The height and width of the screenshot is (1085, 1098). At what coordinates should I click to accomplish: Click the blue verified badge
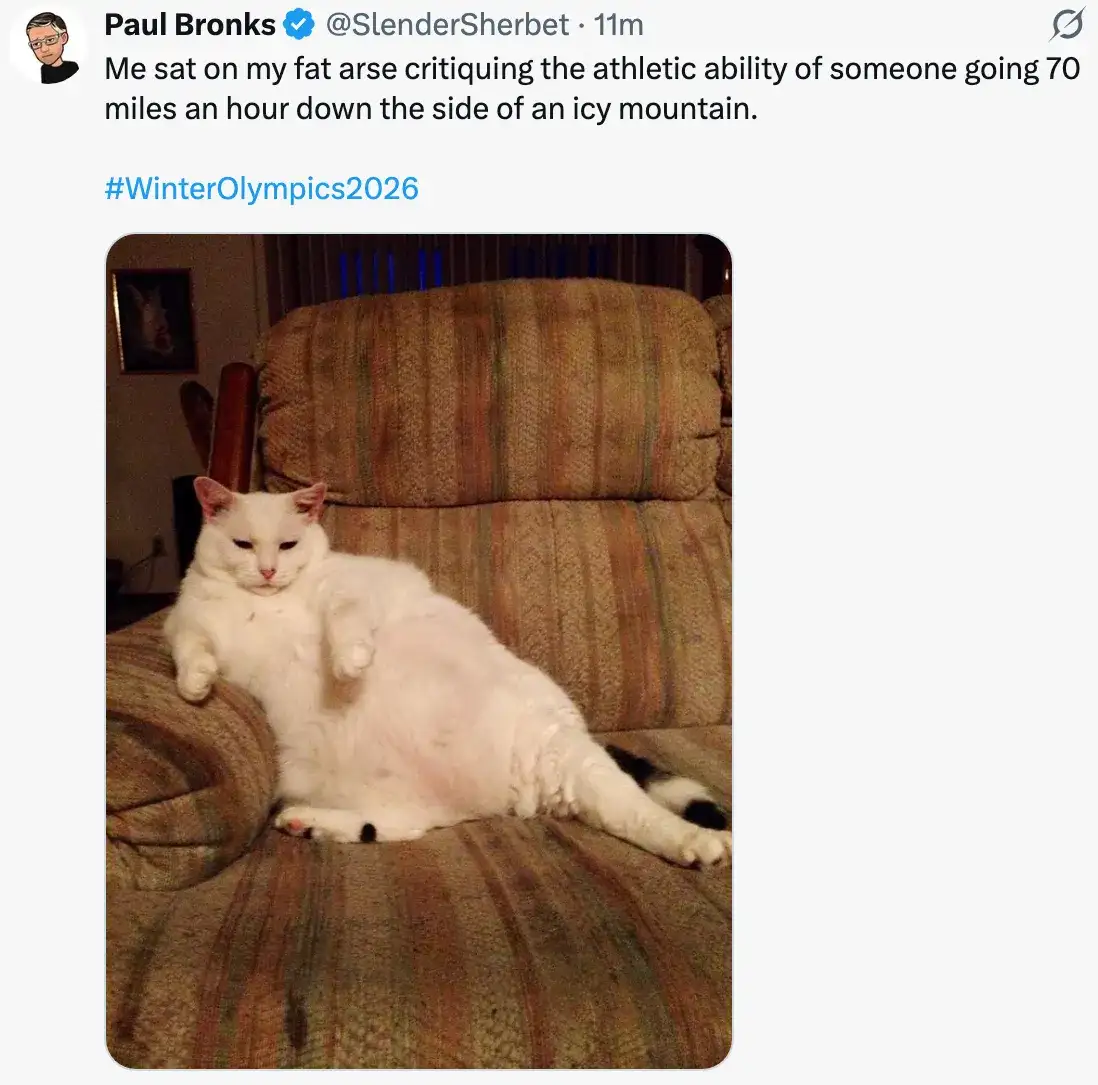pos(298,25)
